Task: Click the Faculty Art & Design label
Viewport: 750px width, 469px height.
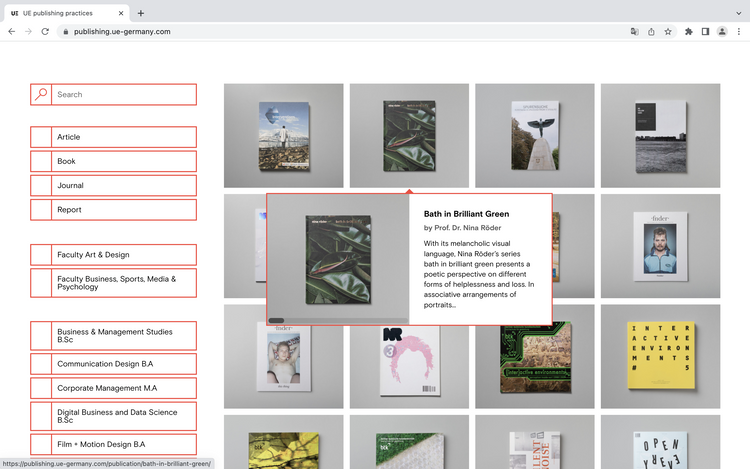Action: point(93,255)
